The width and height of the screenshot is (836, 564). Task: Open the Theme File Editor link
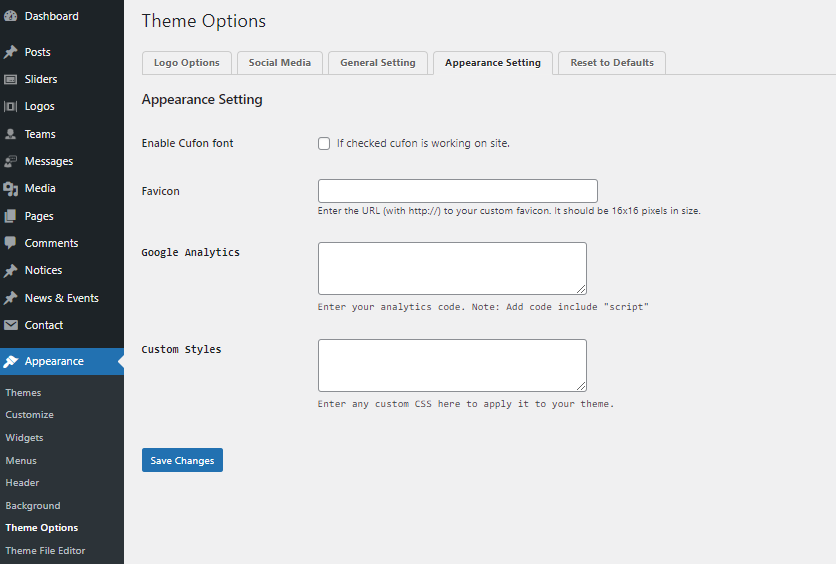tap(45, 551)
